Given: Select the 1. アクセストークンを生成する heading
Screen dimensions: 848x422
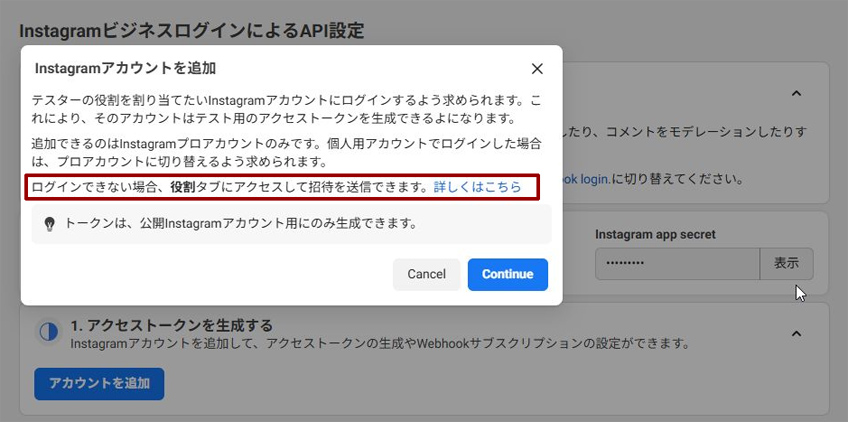Looking at the screenshot, I should [x=171, y=326].
